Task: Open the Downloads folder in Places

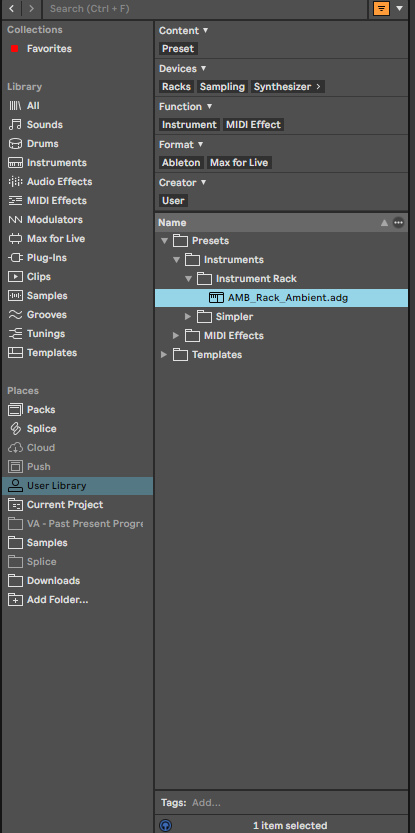Action: (77, 581)
